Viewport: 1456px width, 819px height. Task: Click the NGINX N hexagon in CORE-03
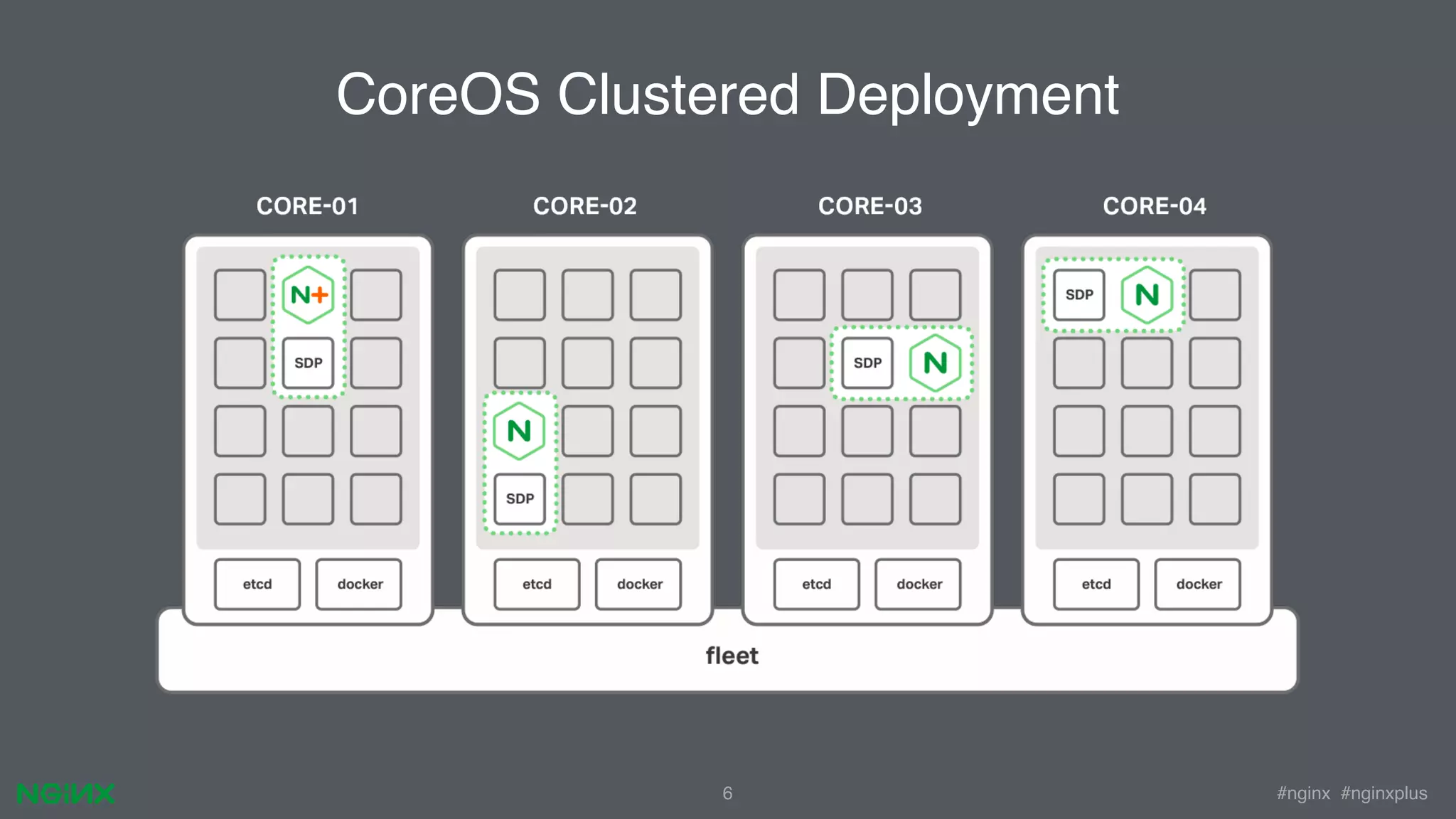coord(936,363)
